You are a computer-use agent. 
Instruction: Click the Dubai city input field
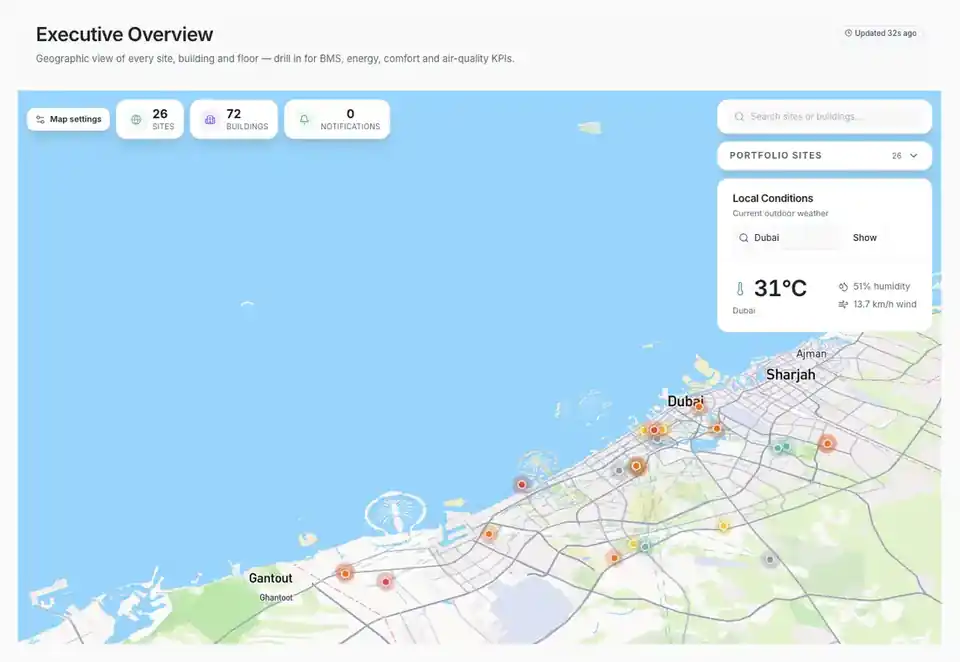coord(788,238)
